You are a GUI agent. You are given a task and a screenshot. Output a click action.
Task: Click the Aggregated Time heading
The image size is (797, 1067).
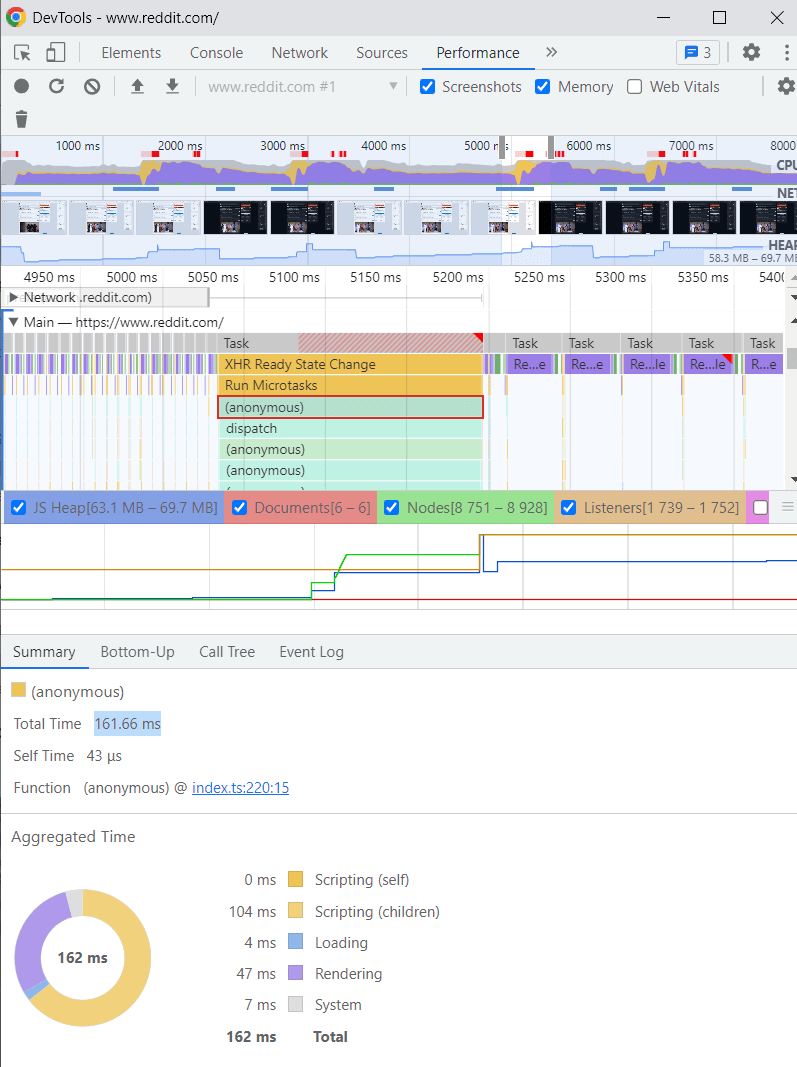tap(73, 836)
